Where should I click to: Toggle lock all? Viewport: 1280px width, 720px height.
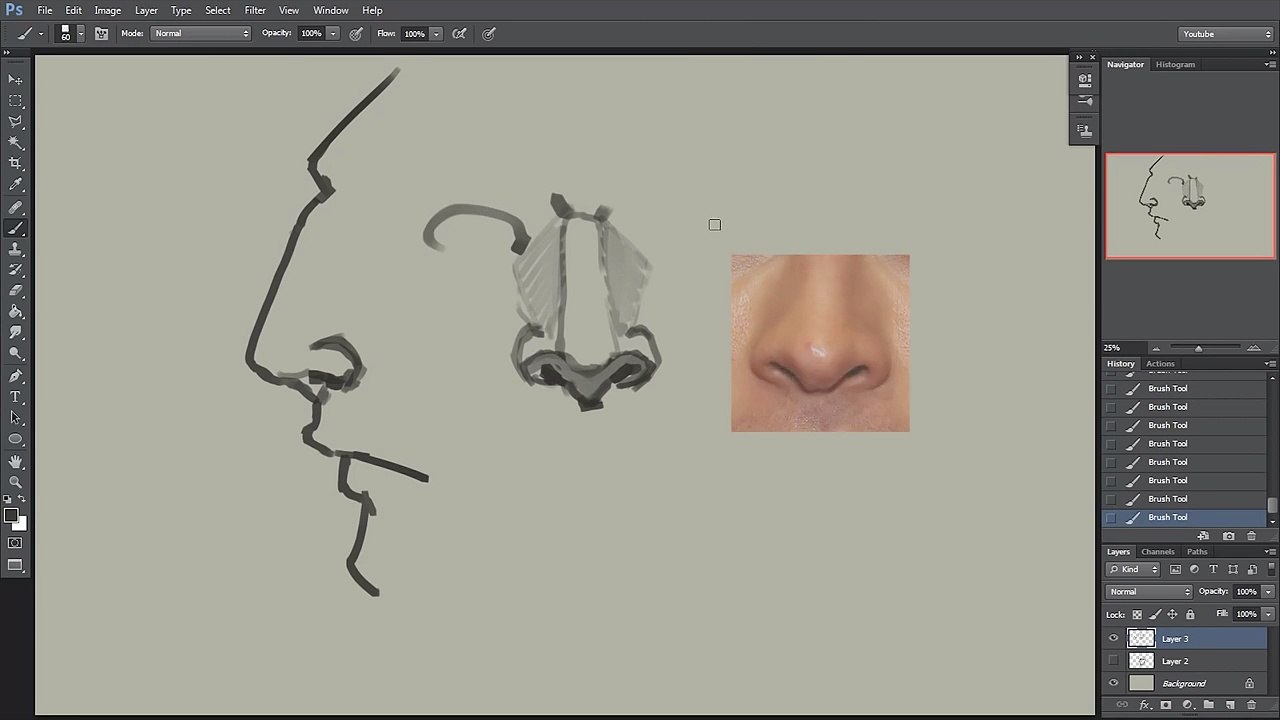click(1190, 615)
